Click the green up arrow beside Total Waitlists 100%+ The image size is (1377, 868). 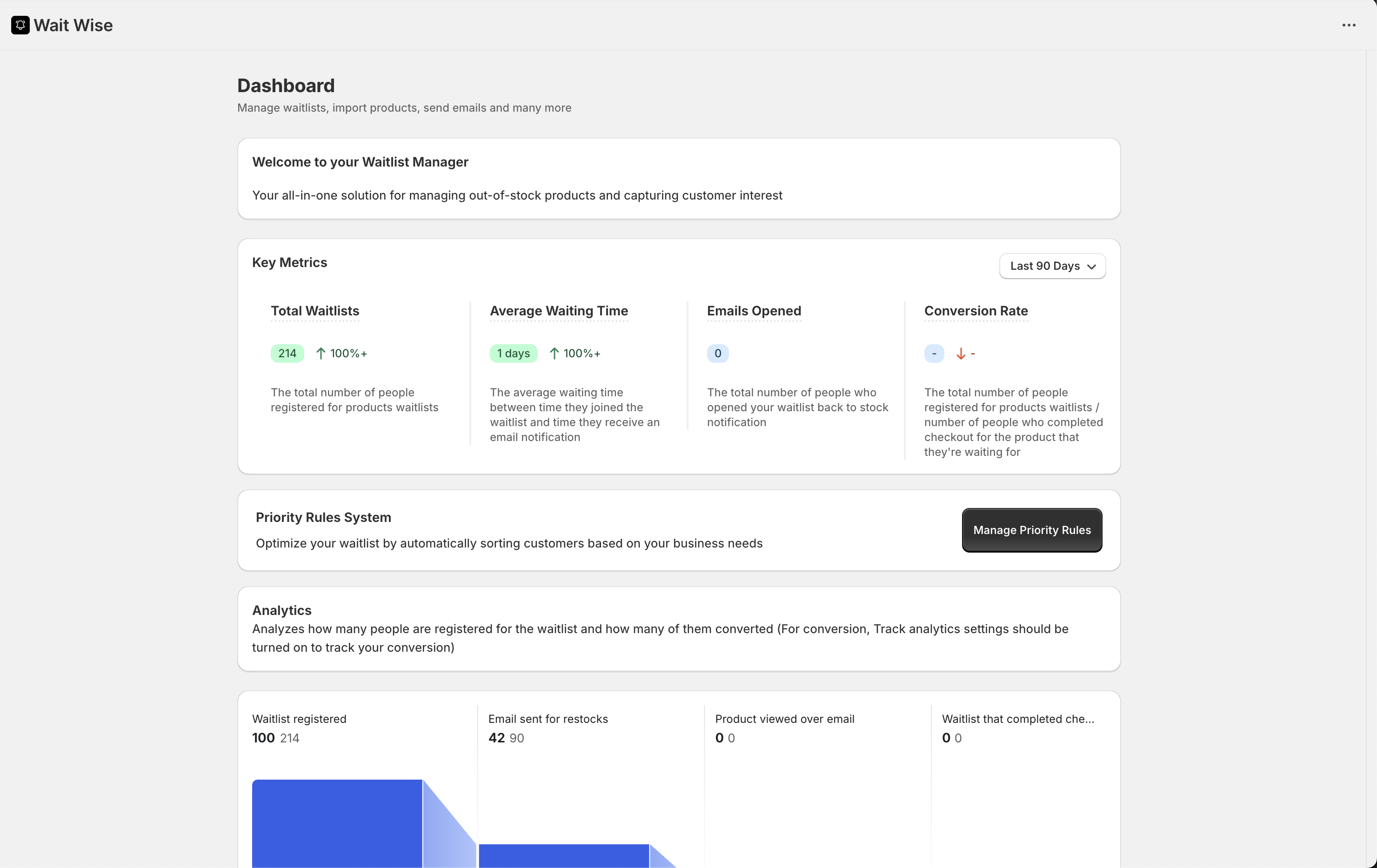(321, 354)
